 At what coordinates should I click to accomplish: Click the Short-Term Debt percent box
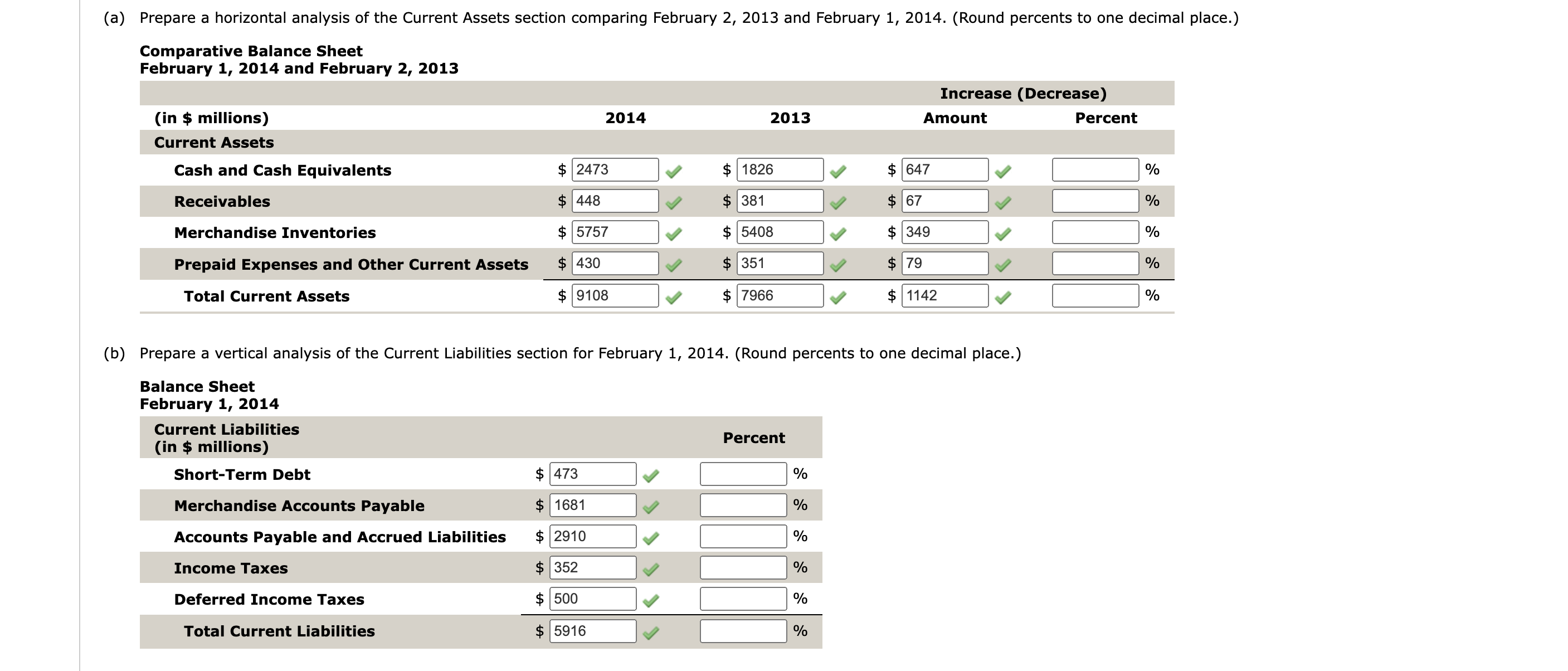click(743, 475)
